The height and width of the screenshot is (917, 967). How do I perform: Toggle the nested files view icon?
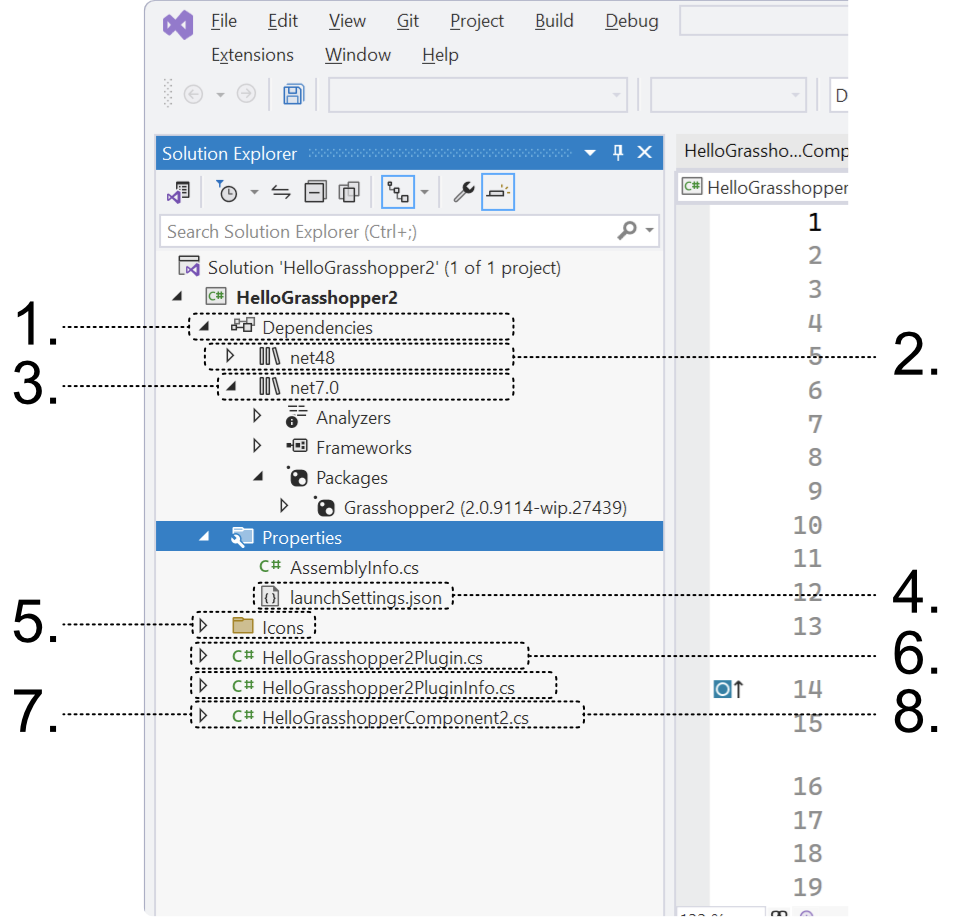click(x=398, y=192)
